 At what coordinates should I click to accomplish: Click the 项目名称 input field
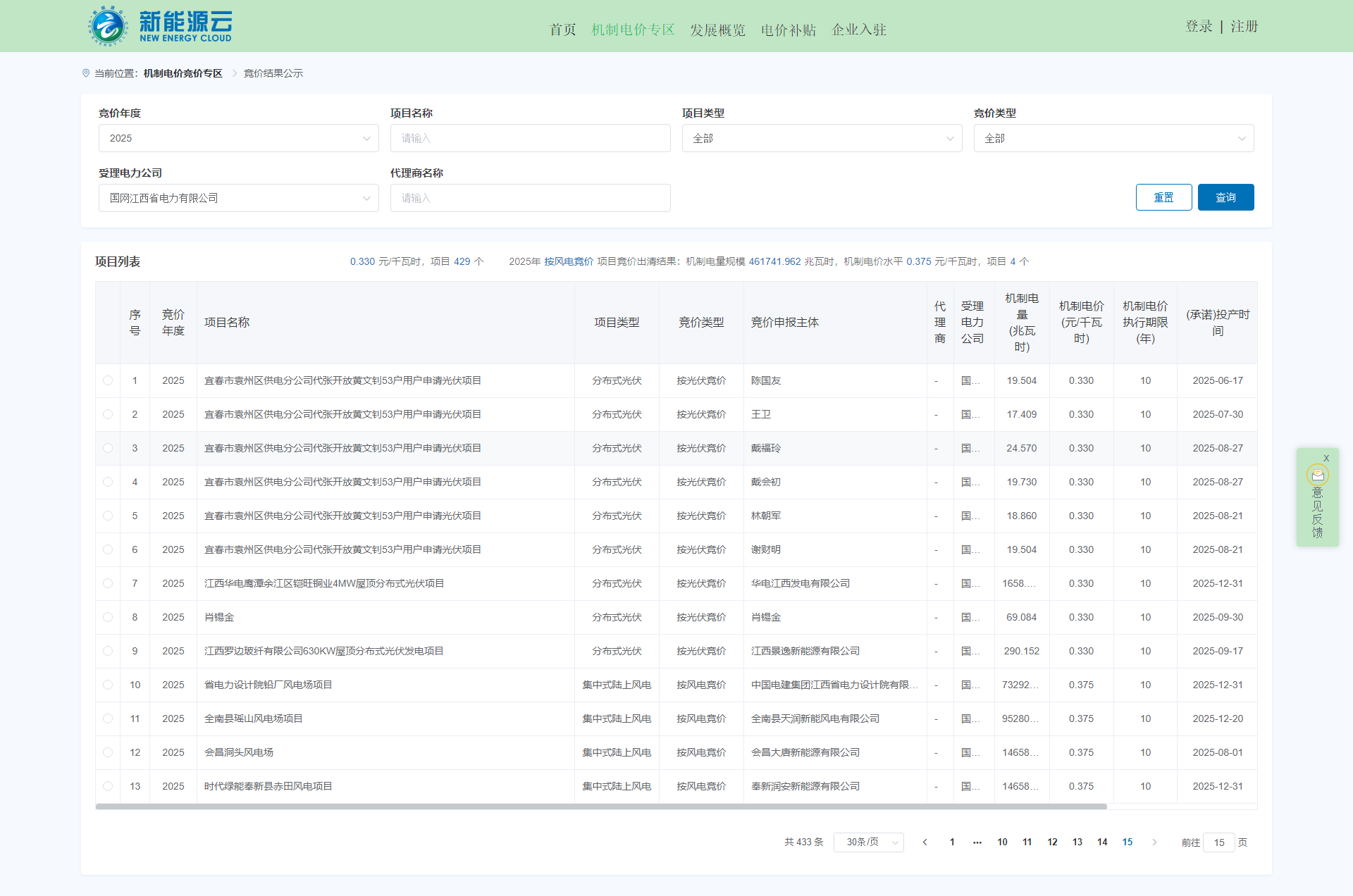[x=530, y=138]
